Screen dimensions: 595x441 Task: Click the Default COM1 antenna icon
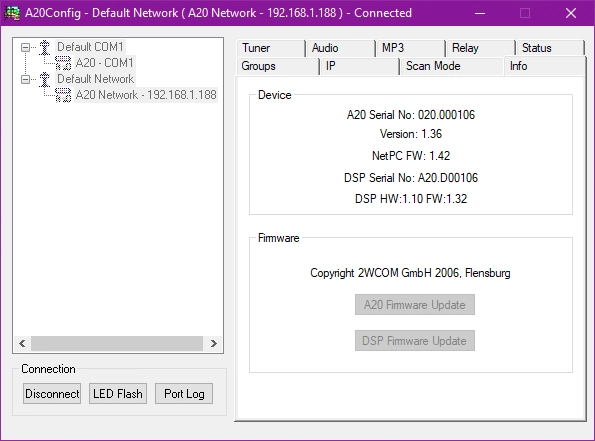[x=45, y=47]
